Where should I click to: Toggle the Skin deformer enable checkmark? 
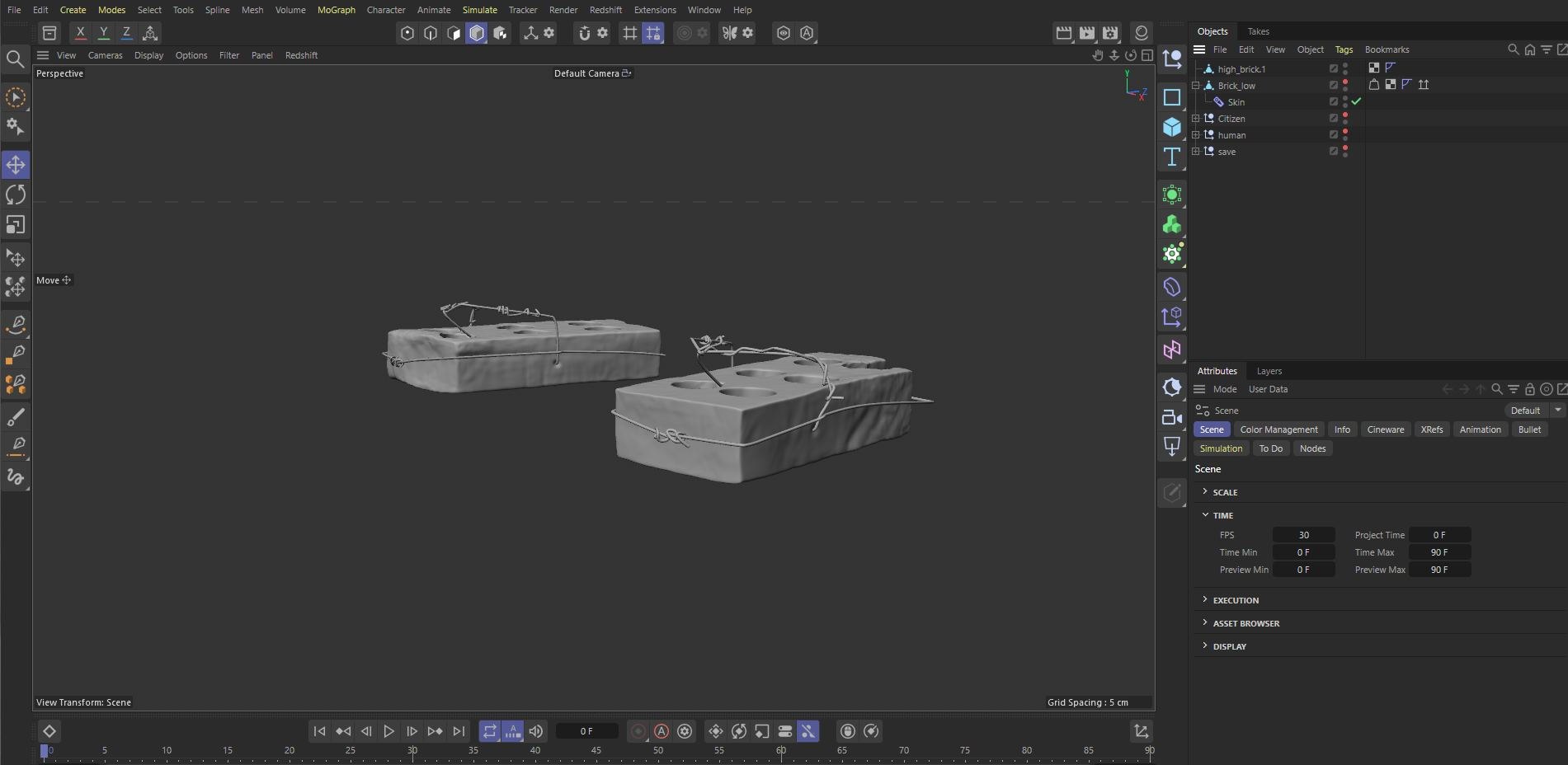click(x=1356, y=101)
